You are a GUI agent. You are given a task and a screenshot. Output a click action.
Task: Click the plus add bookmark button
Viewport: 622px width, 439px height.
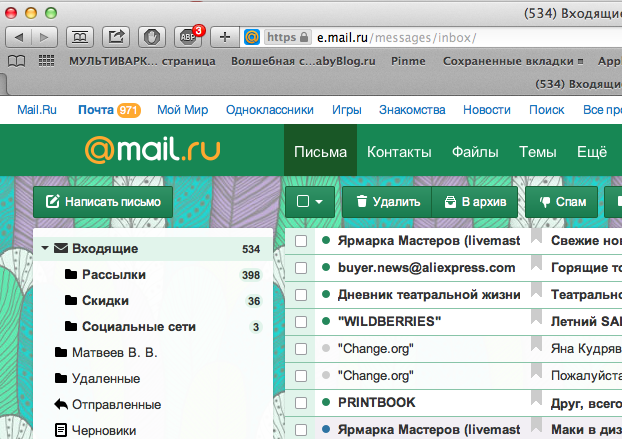click(x=224, y=37)
